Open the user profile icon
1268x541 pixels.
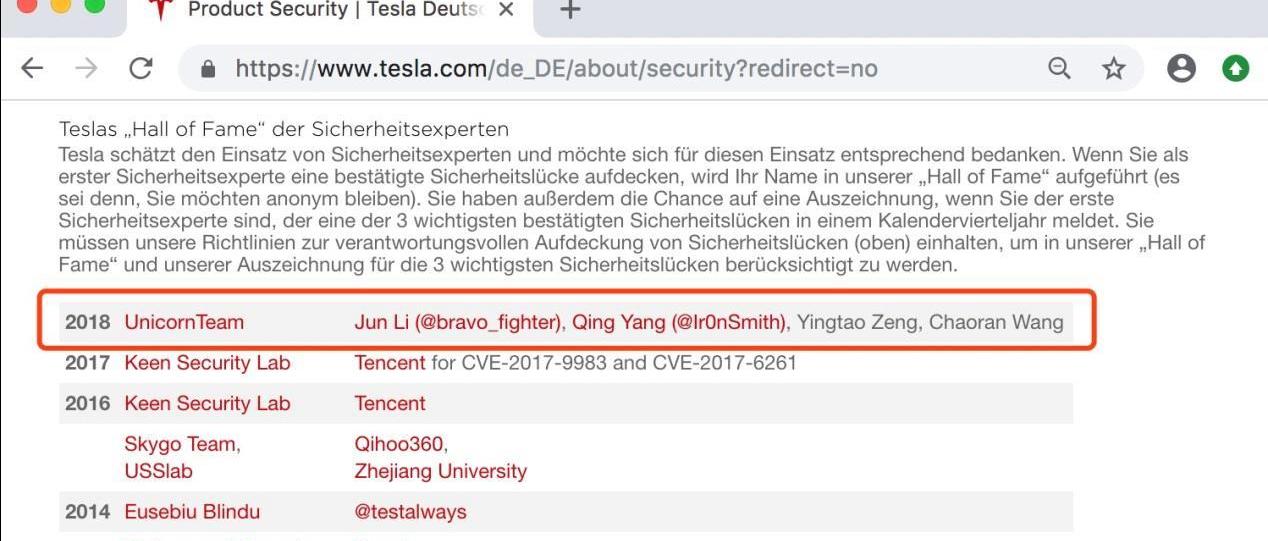1181,68
